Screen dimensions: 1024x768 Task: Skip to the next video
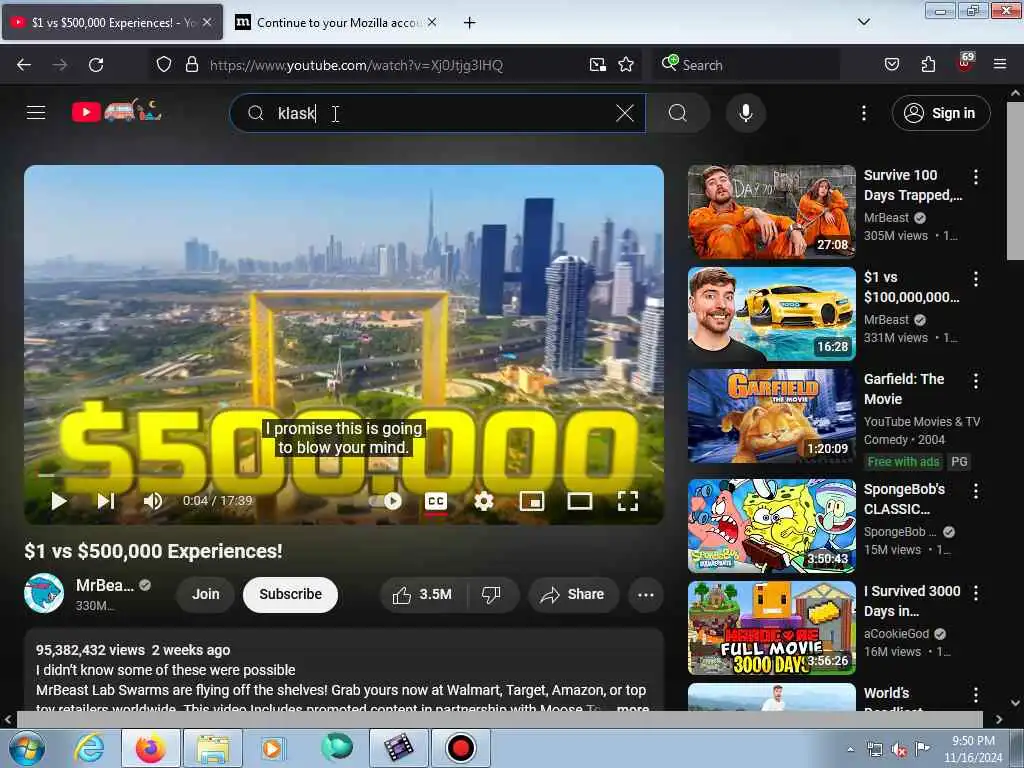pyautogui.click(x=106, y=501)
